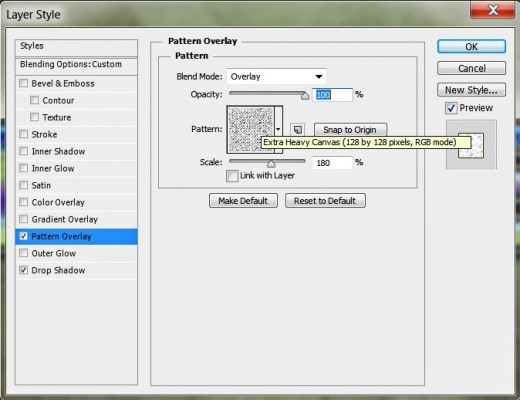Viewport: 520px width, 400px height.
Task: Close the Layer Style dialog with X
Action: tap(492, 10)
